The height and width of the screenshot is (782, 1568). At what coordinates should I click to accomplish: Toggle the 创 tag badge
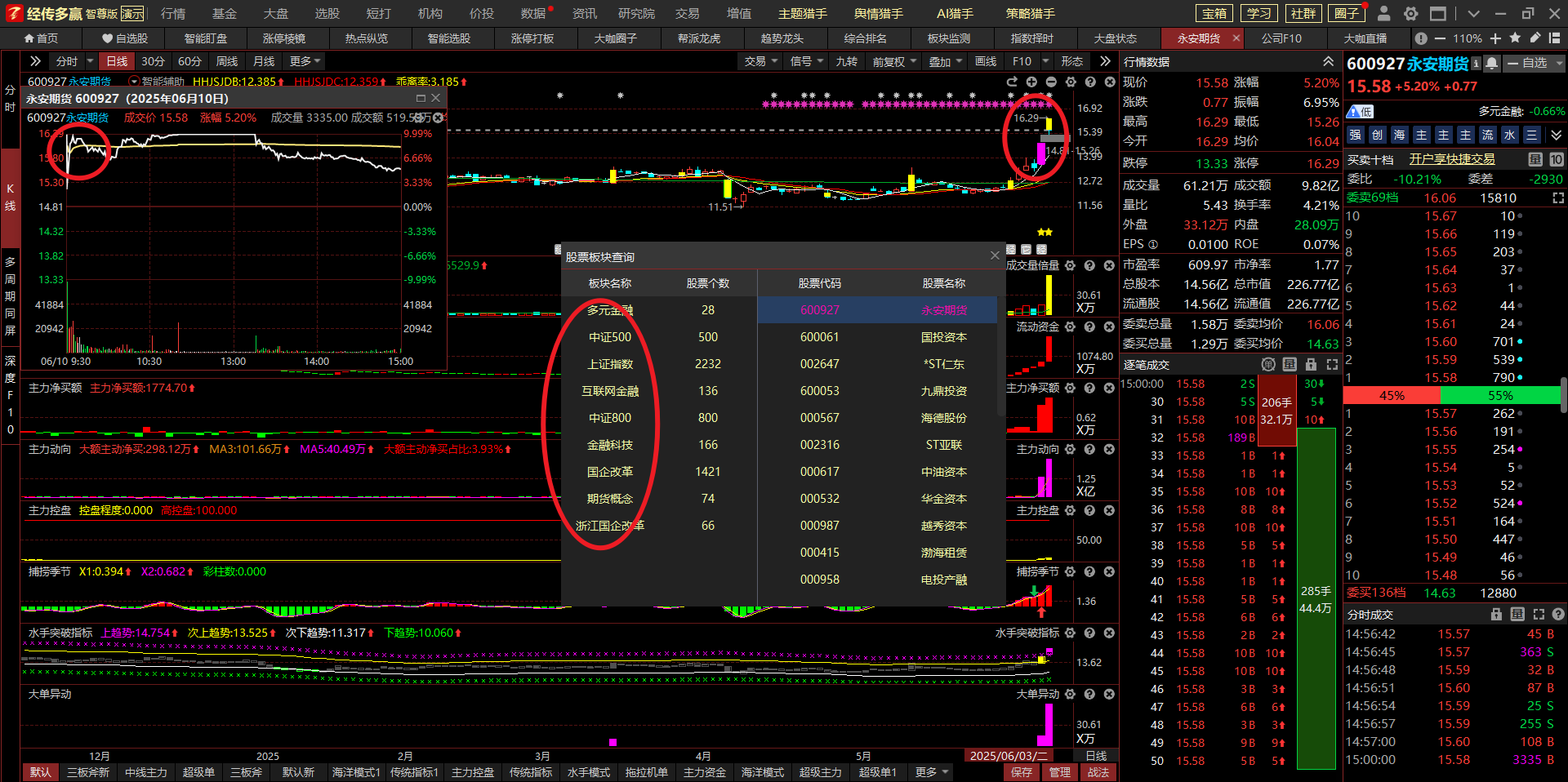[1377, 135]
